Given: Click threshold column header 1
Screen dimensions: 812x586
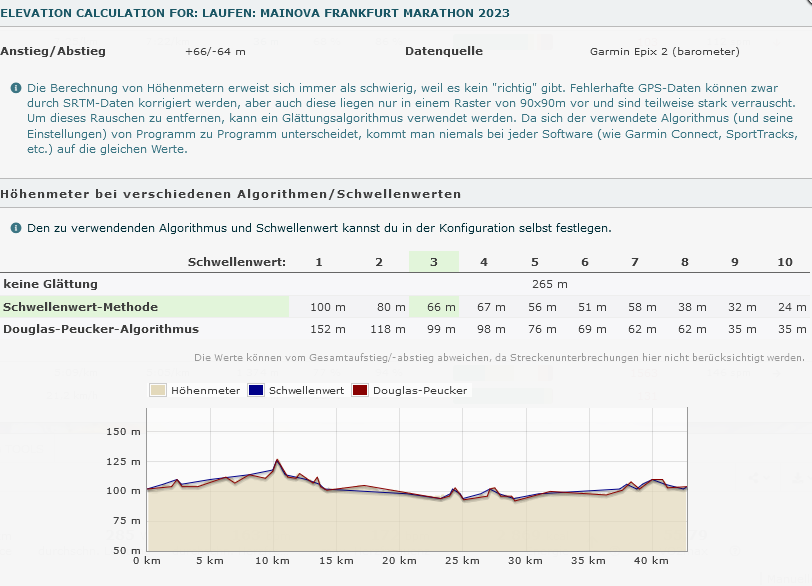Looking at the screenshot, I should [x=319, y=262].
